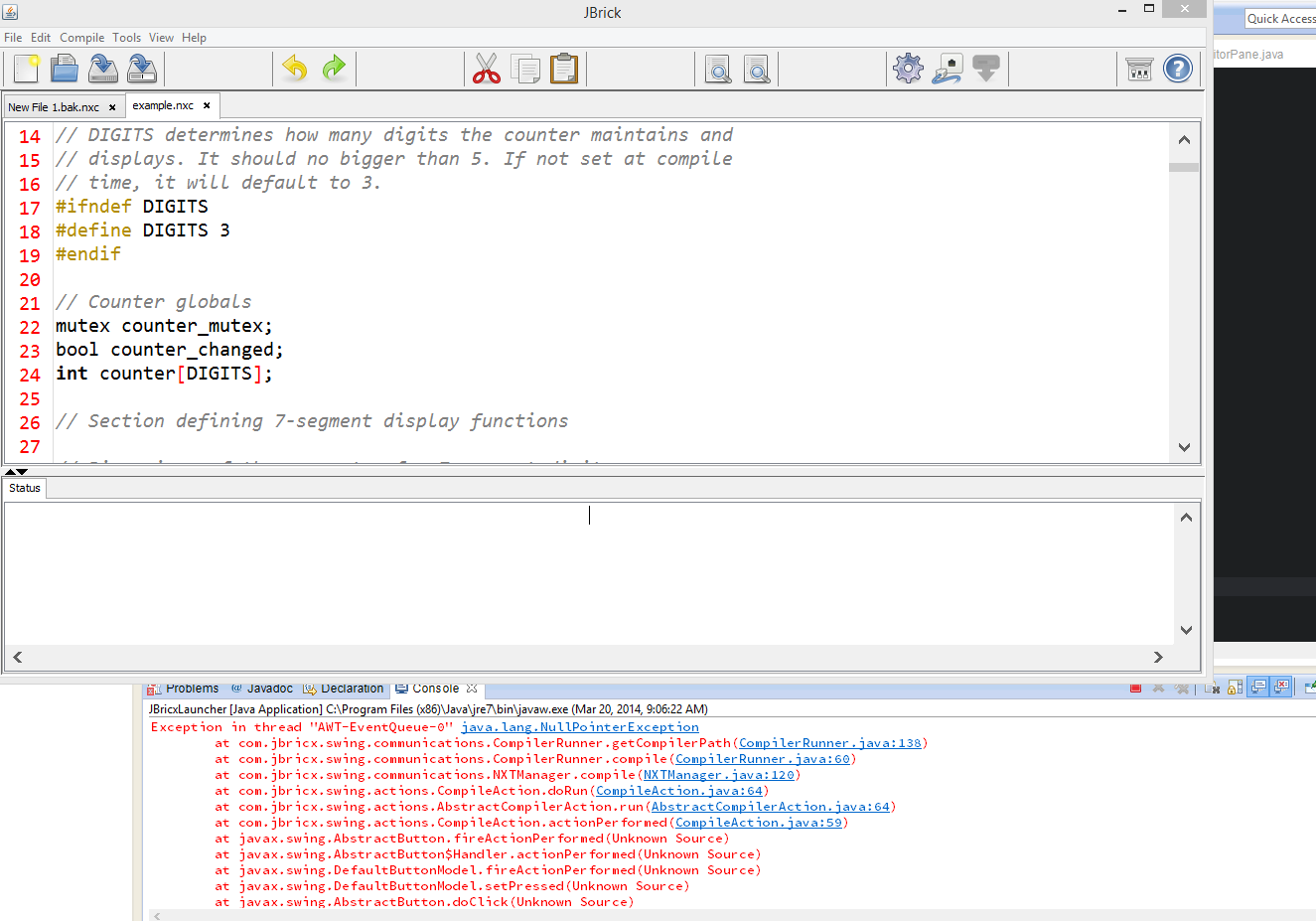Screen dimensions: 1316x921
Task: Clear the Eclipse console with clear icon
Action: [x=1212, y=689]
